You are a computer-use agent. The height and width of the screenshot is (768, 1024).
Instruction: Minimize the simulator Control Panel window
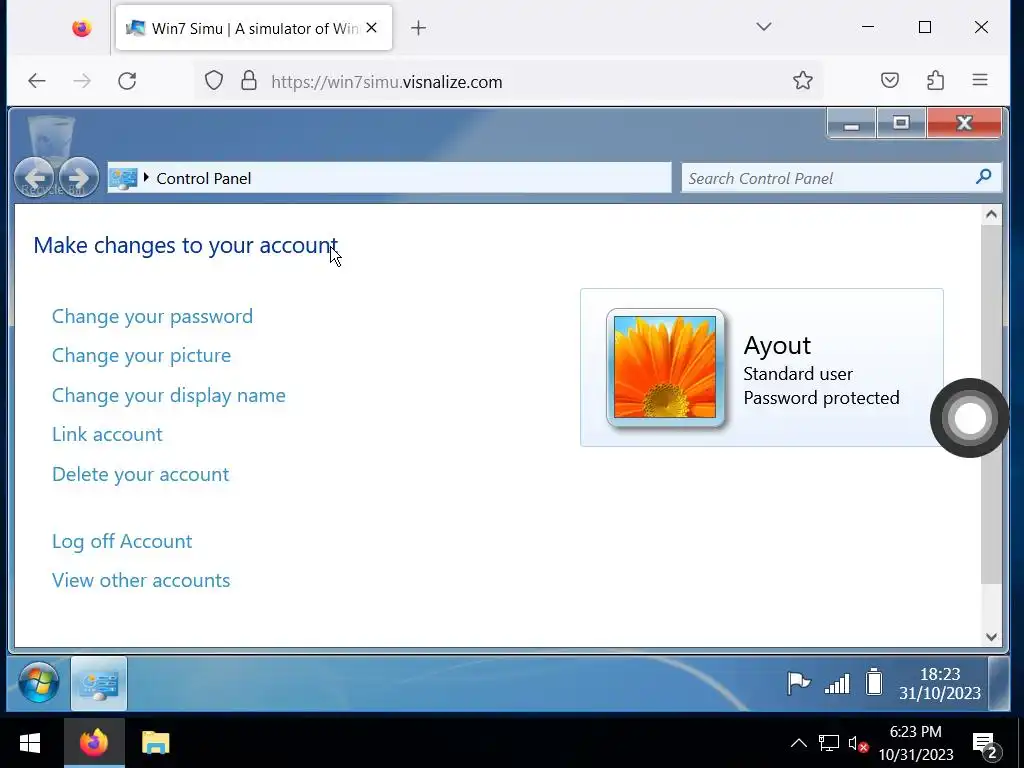(851, 123)
